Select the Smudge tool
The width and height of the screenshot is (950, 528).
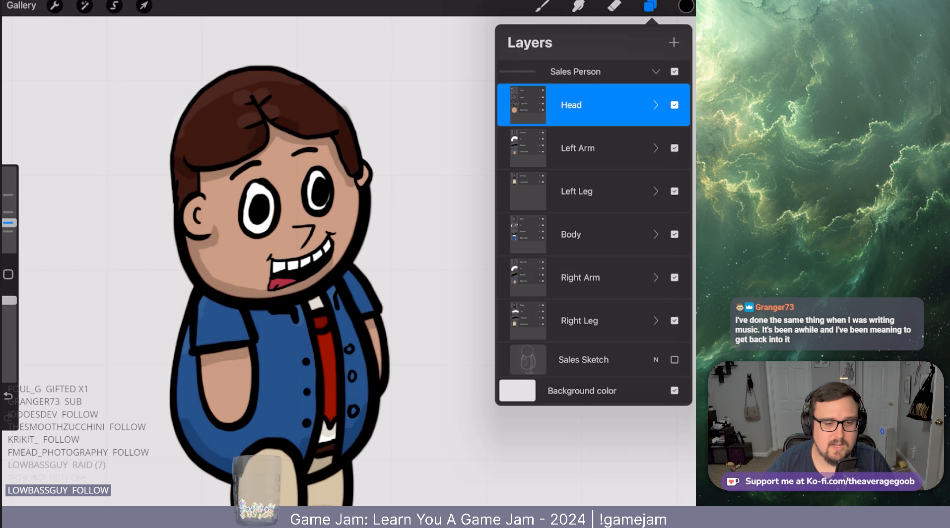[578, 6]
